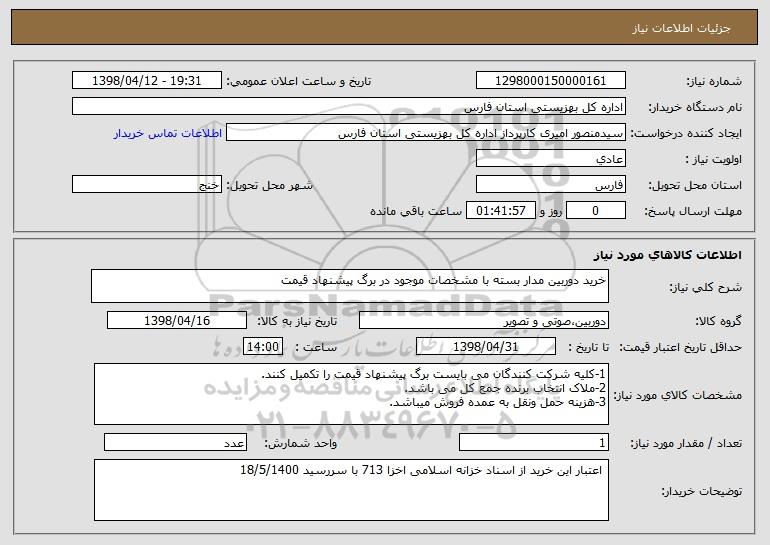
Task: Click the تعداد / مقدار مورد نیاز label
Action: tap(686, 444)
